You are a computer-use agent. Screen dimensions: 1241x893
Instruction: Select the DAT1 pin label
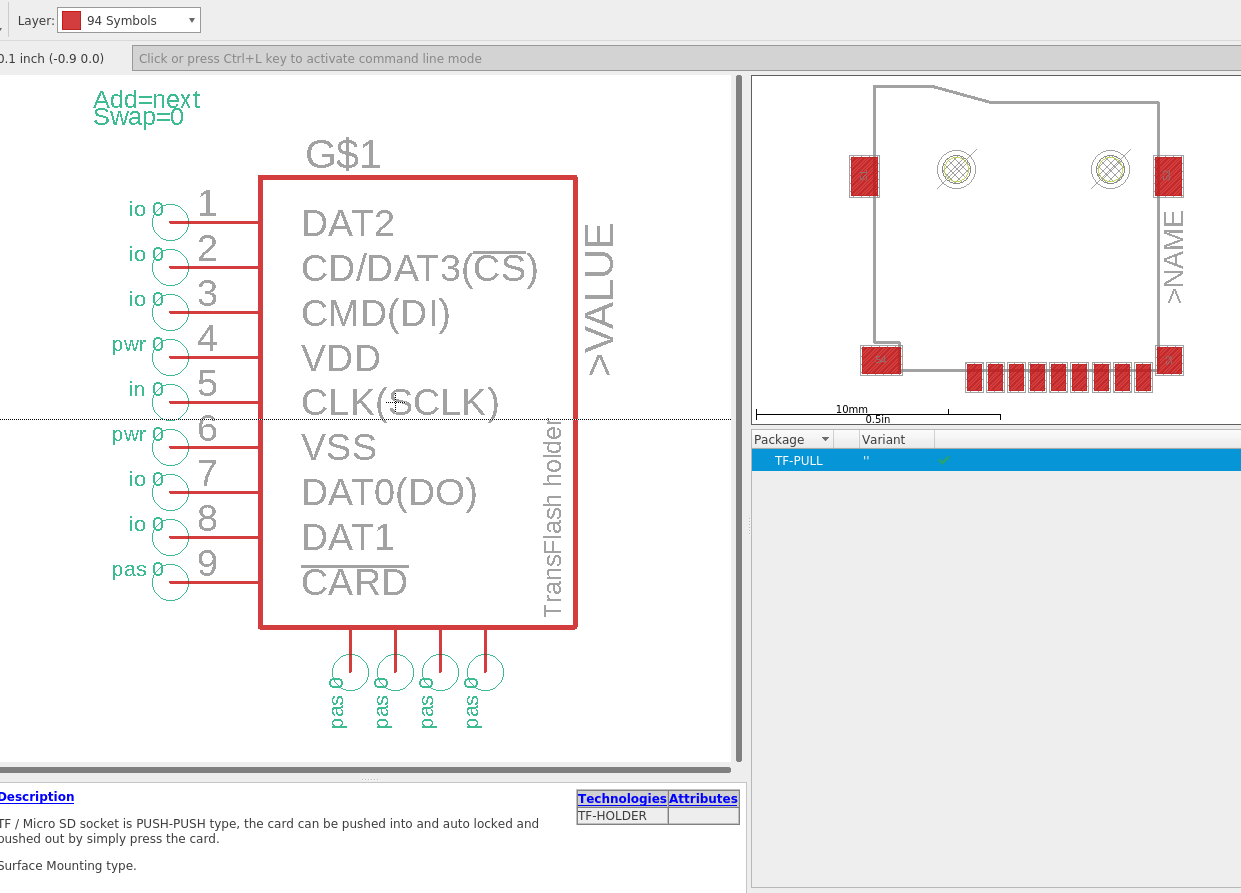348,537
